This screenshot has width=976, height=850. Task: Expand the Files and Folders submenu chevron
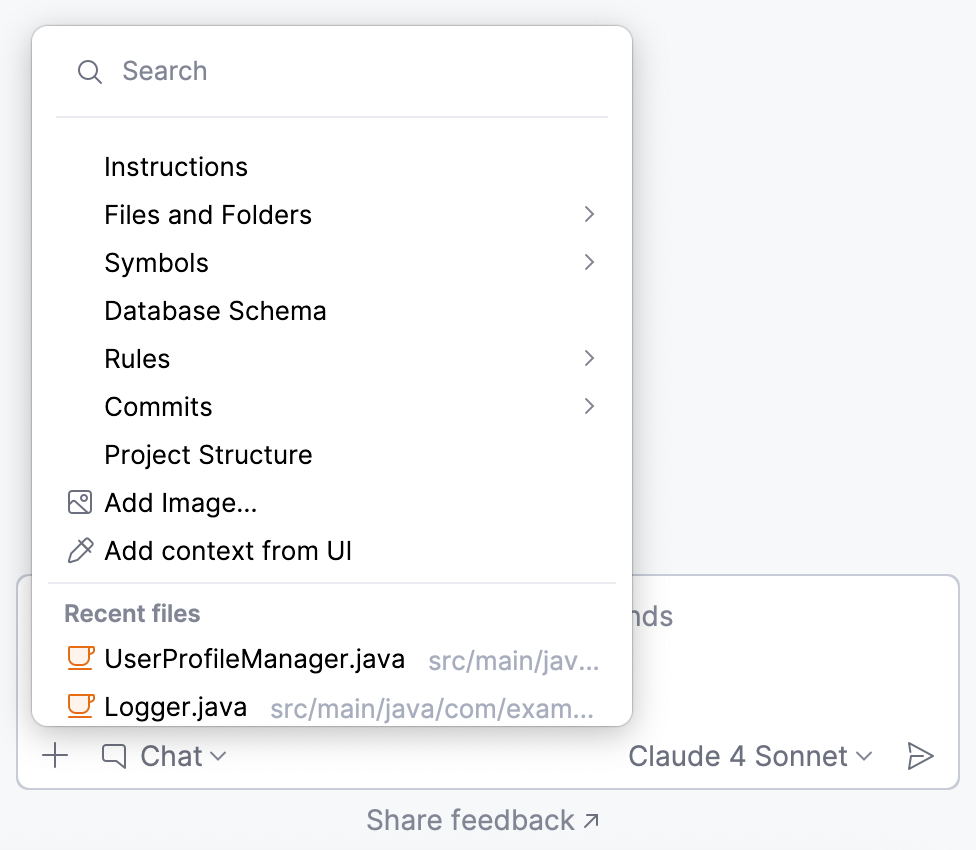tap(589, 214)
